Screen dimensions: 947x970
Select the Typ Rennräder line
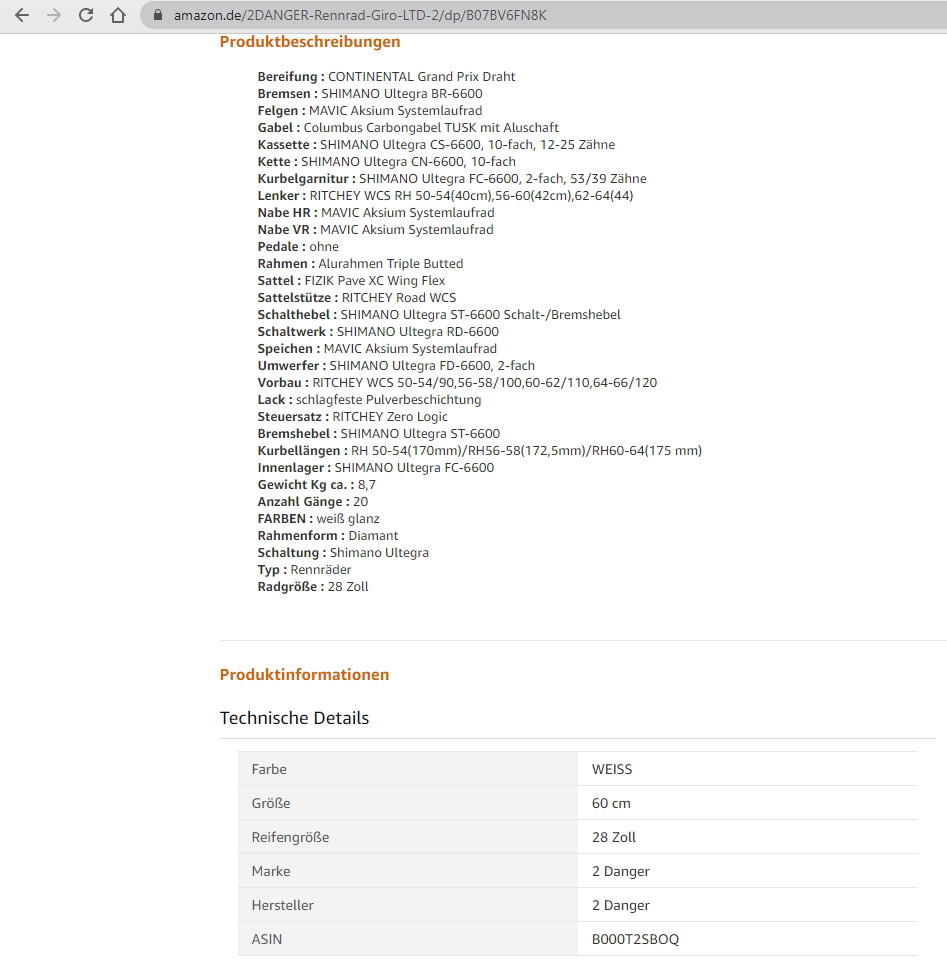pos(304,570)
